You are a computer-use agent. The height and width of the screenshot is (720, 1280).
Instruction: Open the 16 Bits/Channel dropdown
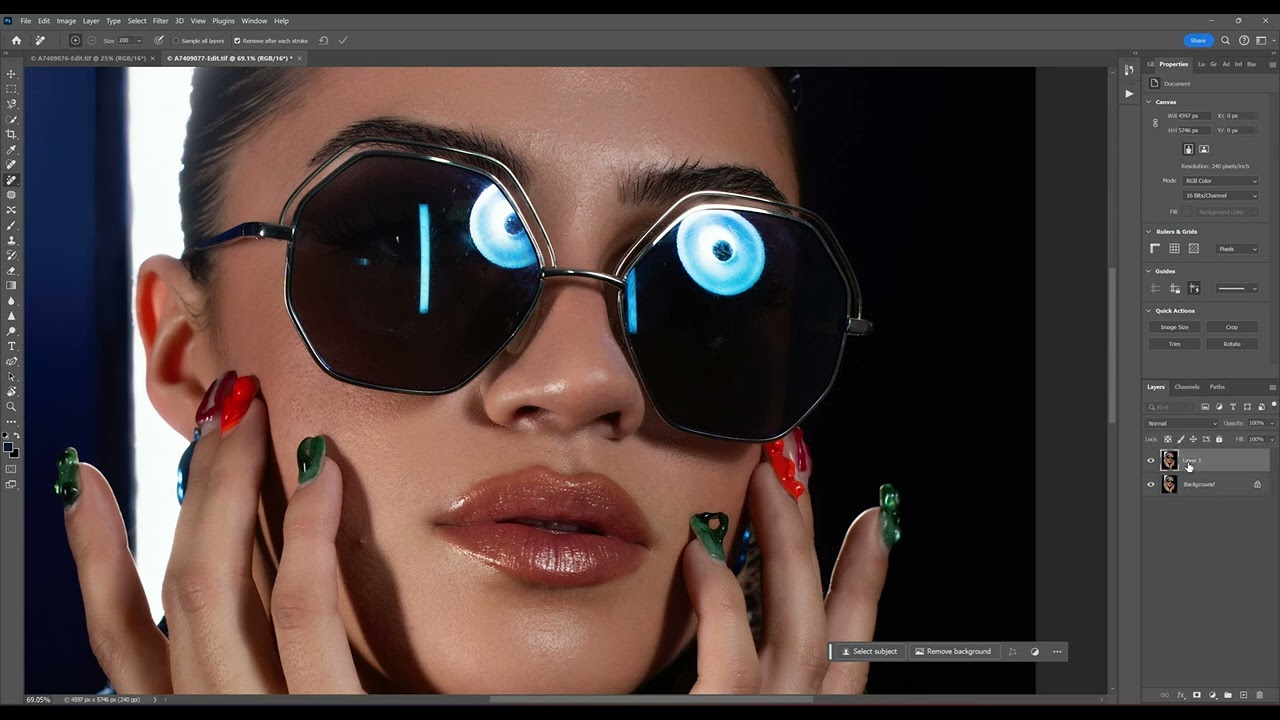point(1220,195)
